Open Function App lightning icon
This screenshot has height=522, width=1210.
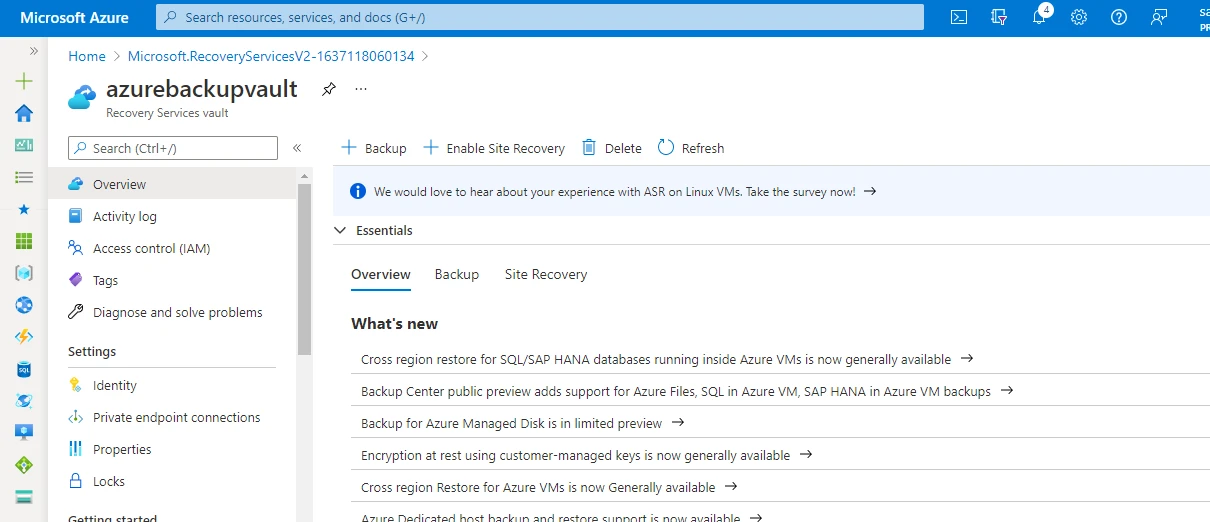click(x=24, y=337)
